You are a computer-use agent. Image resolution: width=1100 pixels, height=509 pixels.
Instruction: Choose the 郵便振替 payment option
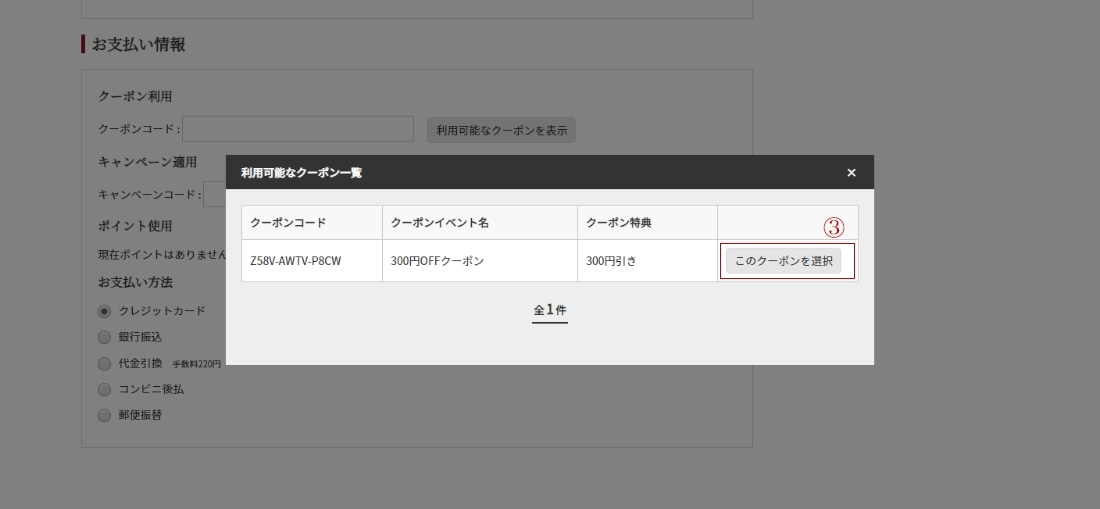tap(105, 415)
